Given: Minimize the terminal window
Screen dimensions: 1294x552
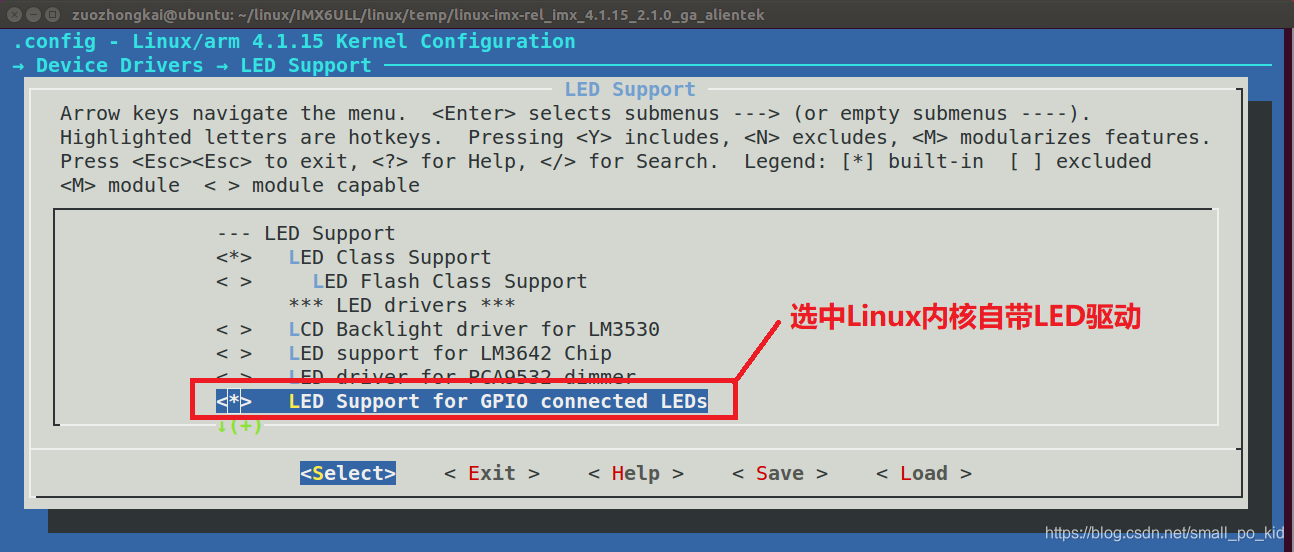Looking at the screenshot, I should [x=32, y=15].
